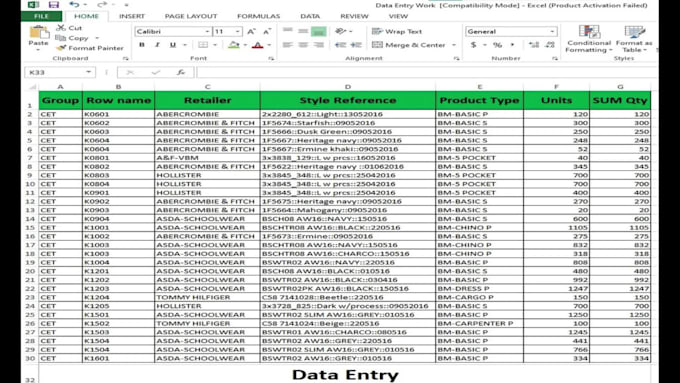Switch to the REVIEW tab
The width and height of the screenshot is (680, 383).
(x=354, y=16)
